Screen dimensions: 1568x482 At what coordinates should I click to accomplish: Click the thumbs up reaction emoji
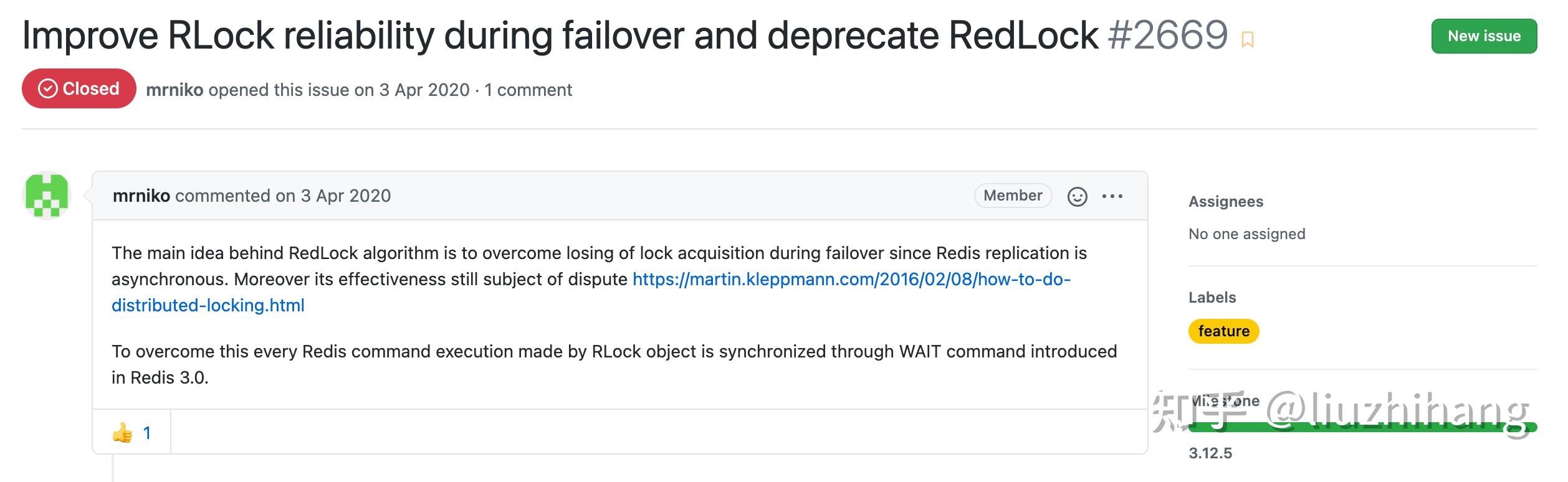pos(123,432)
